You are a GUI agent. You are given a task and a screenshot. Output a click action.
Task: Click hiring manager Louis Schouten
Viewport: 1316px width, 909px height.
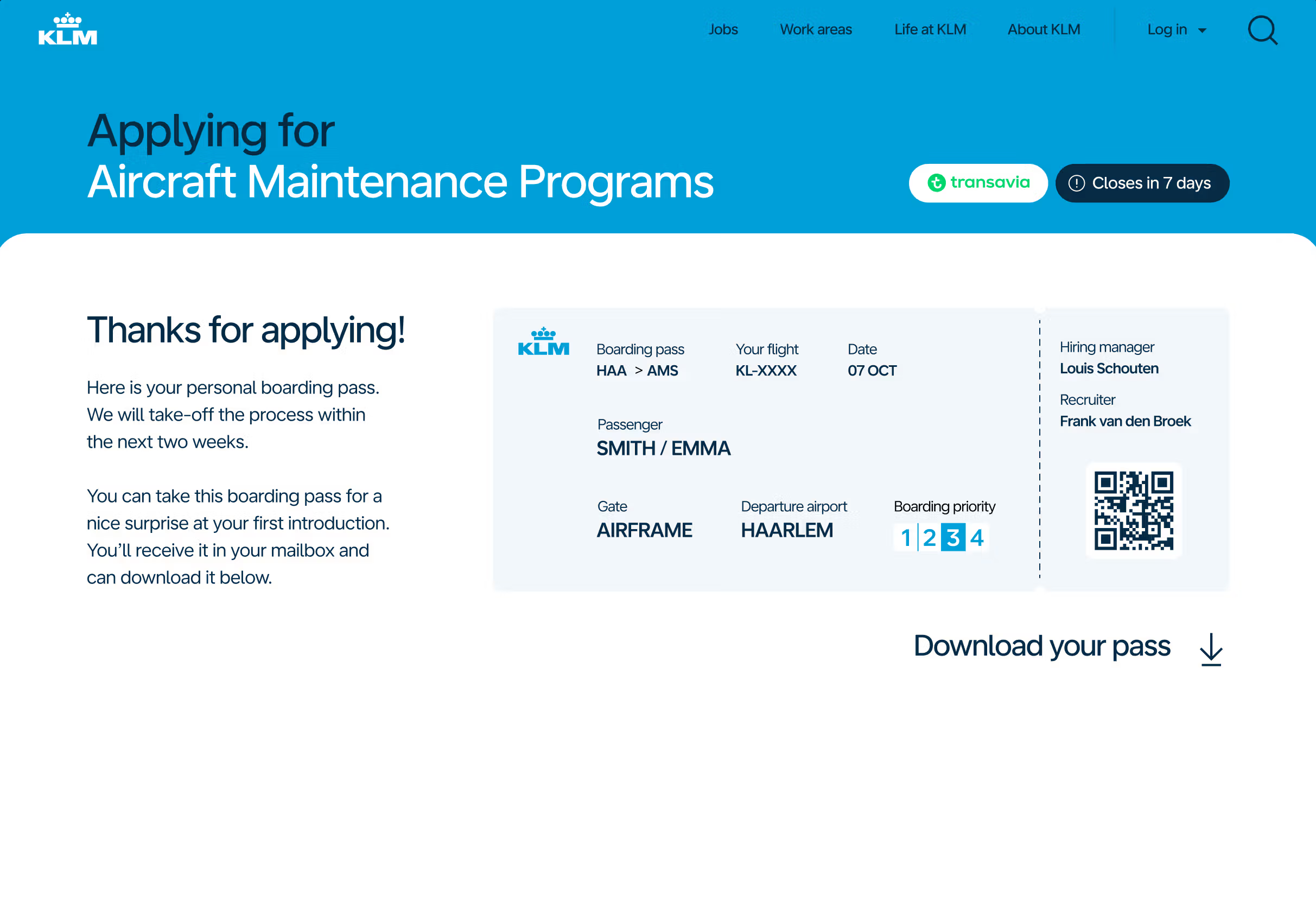pyautogui.click(x=1109, y=368)
